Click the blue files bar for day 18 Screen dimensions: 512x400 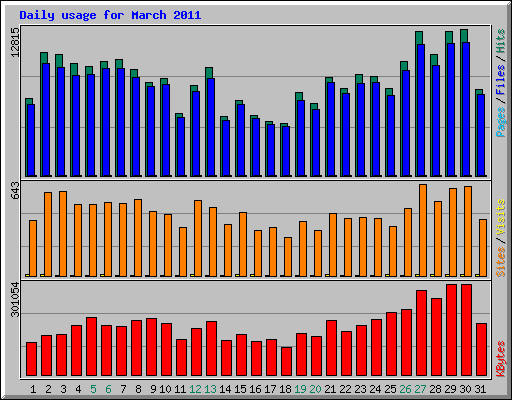pyautogui.click(x=286, y=151)
